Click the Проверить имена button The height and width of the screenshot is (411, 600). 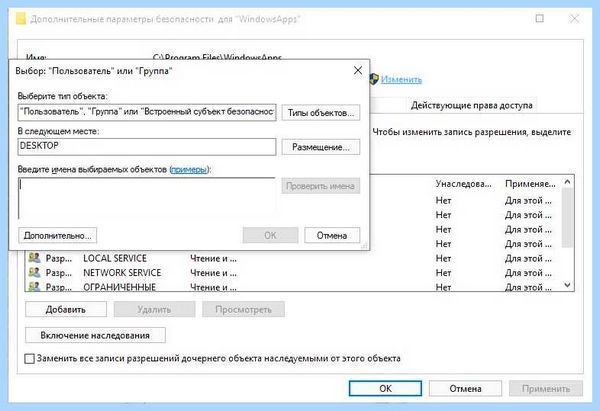[x=321, y=186]
